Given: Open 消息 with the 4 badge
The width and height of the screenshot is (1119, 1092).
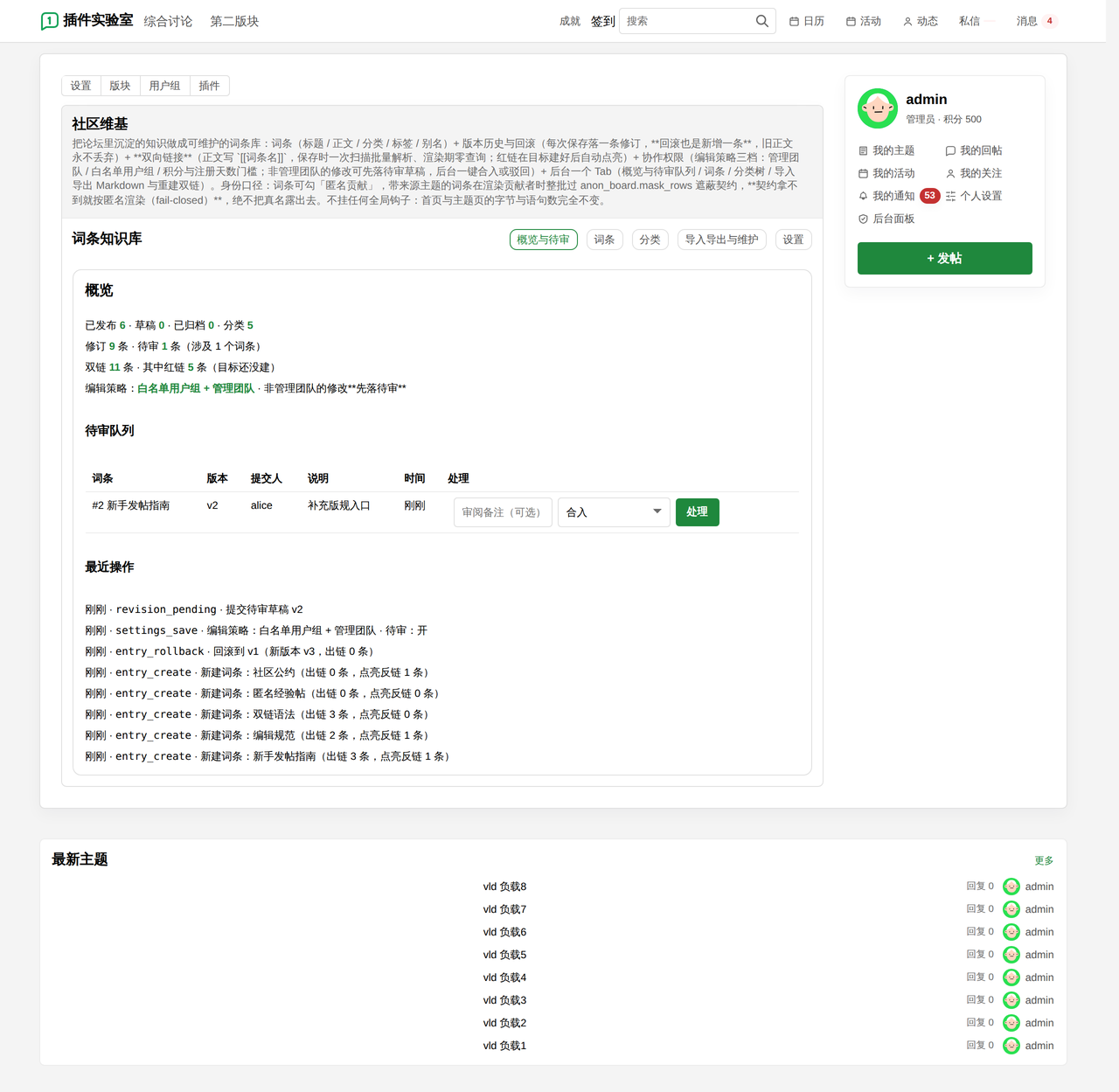Looking at the screenshot, I should pyautogui.click(x=1037, y=21).
